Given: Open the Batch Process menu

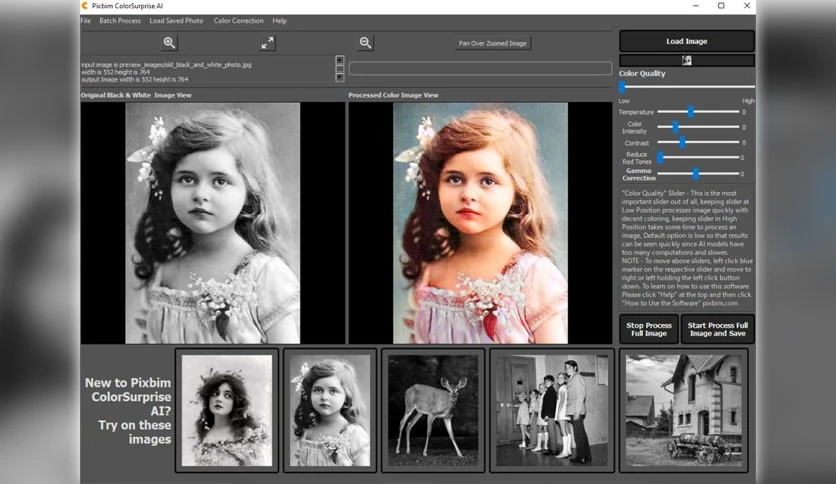Looking at the screenshot, I should [120, 21].
